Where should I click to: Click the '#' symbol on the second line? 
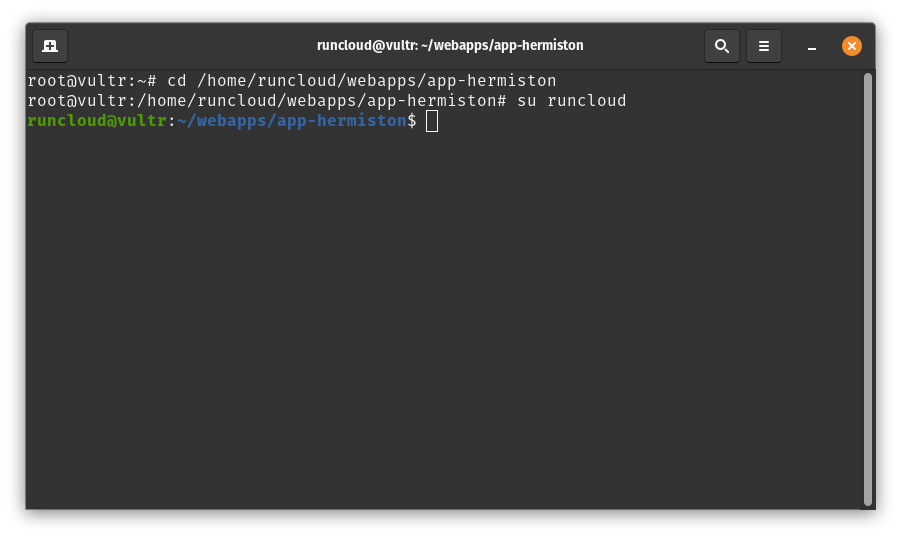502,101
